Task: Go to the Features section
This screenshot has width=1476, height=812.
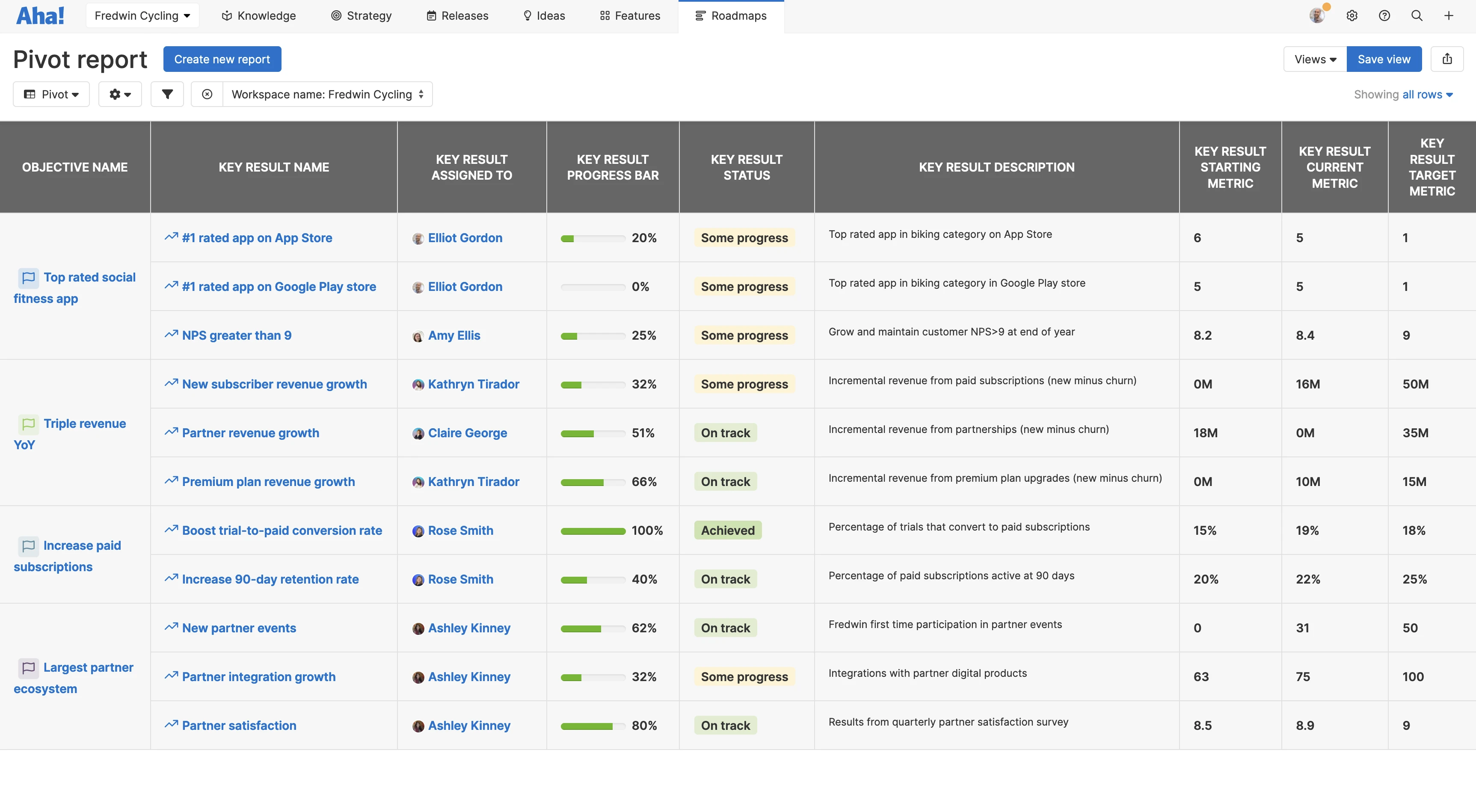Action: coord(629,15)
